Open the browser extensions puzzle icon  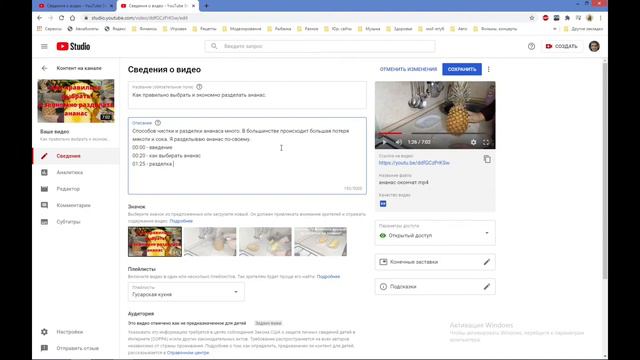tap(567, 18)
